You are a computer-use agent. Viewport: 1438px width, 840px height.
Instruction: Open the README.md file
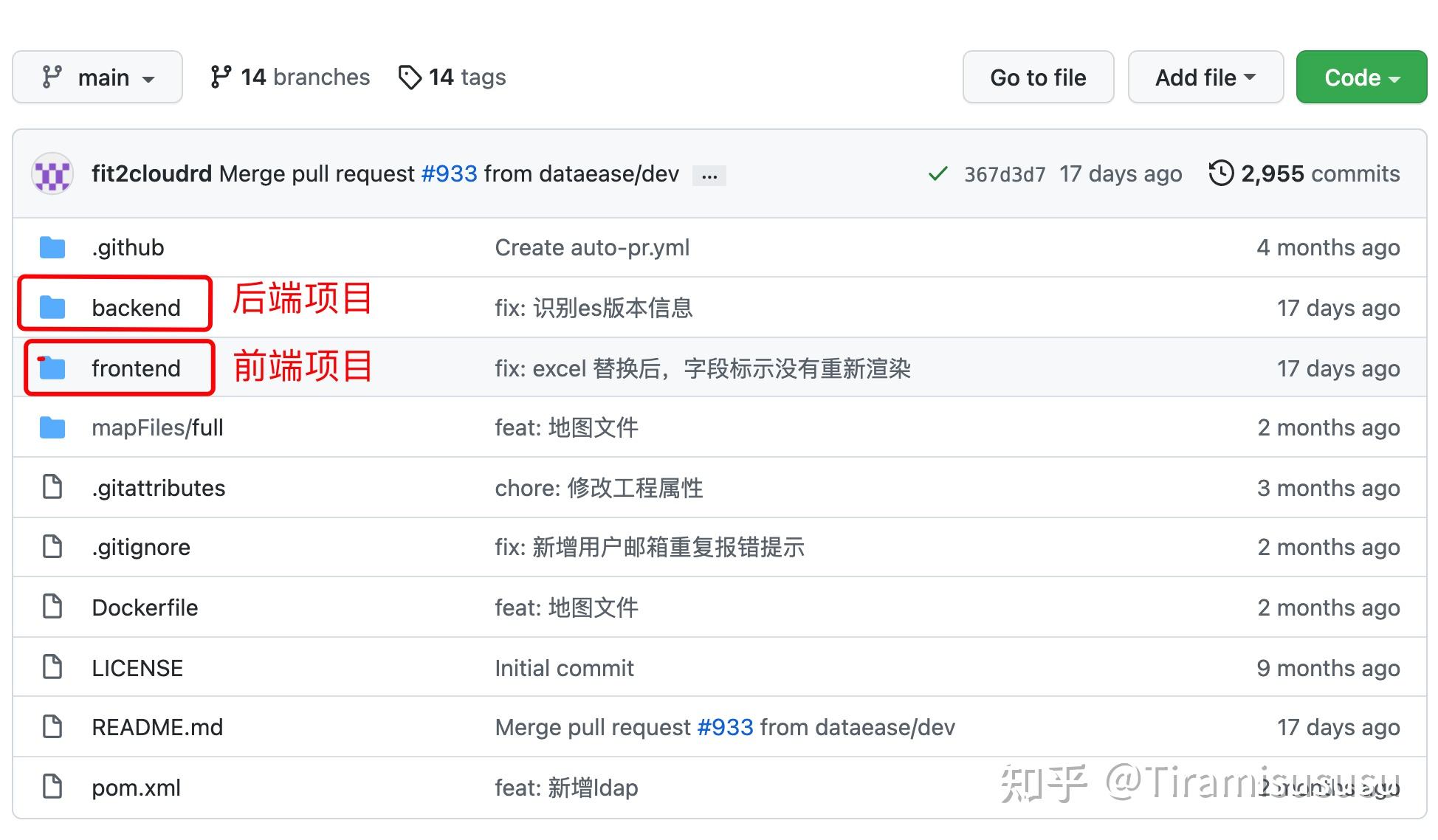coord(156,727)
